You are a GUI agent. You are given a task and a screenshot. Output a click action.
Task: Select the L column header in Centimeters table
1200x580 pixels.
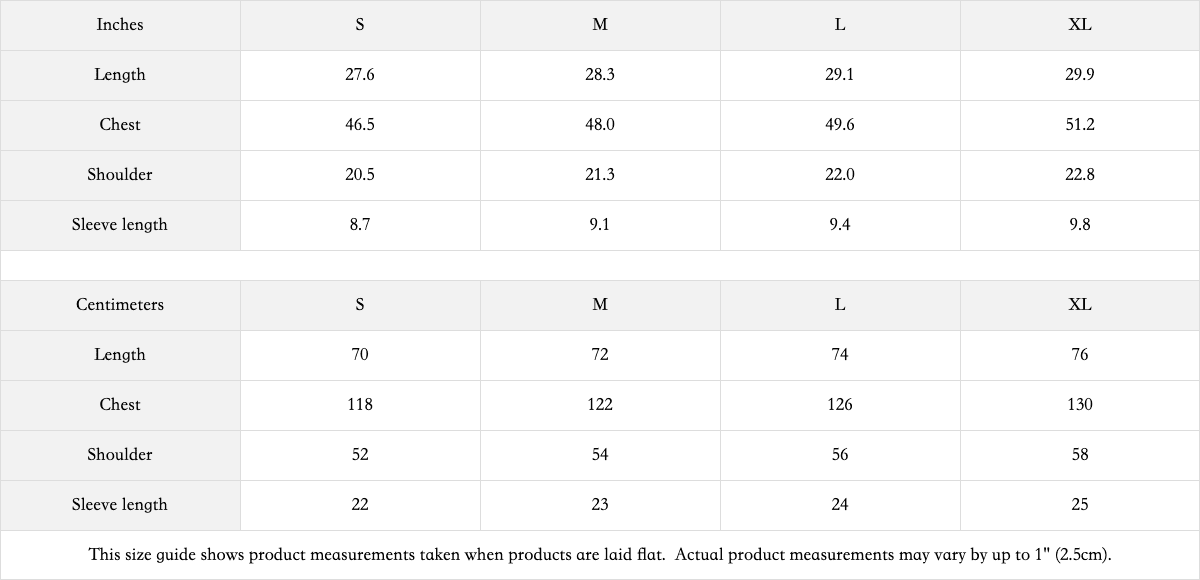[840, 305]
